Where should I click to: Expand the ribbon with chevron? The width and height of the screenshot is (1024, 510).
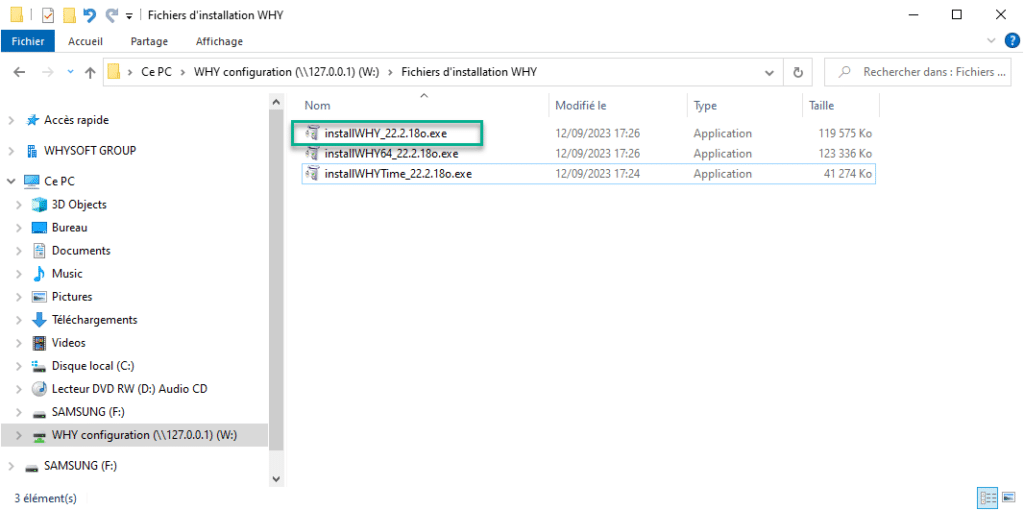(991, 41)
